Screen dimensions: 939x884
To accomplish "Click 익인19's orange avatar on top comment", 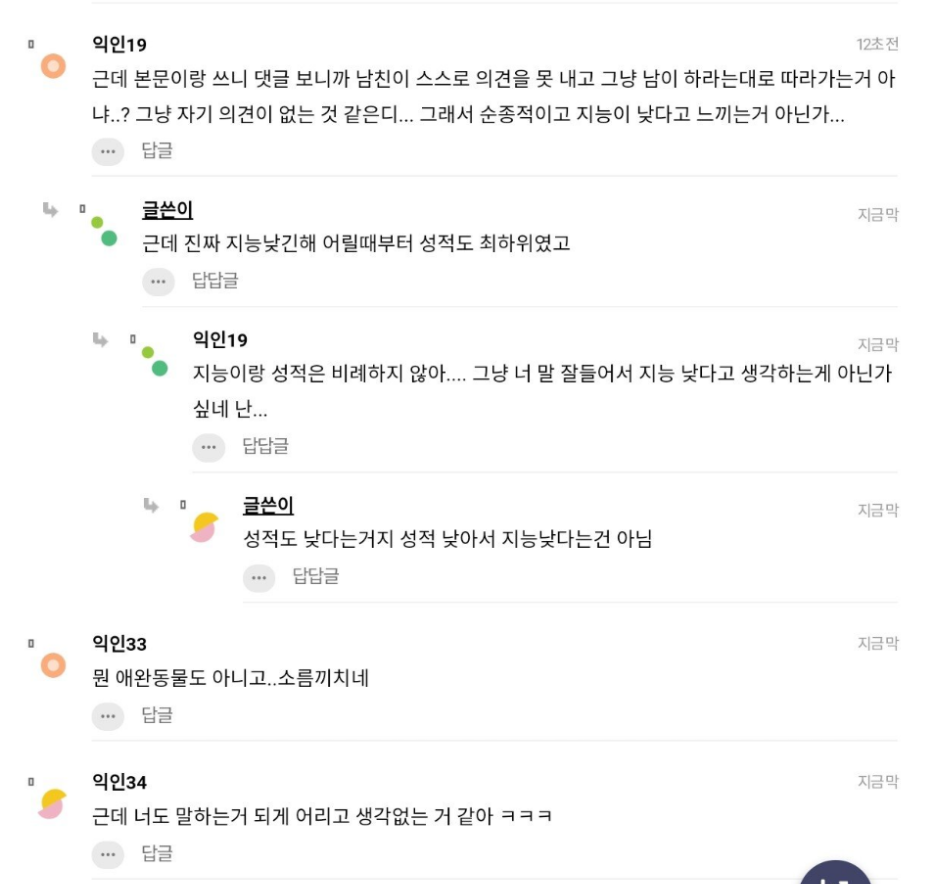I will tap(53, 67).
